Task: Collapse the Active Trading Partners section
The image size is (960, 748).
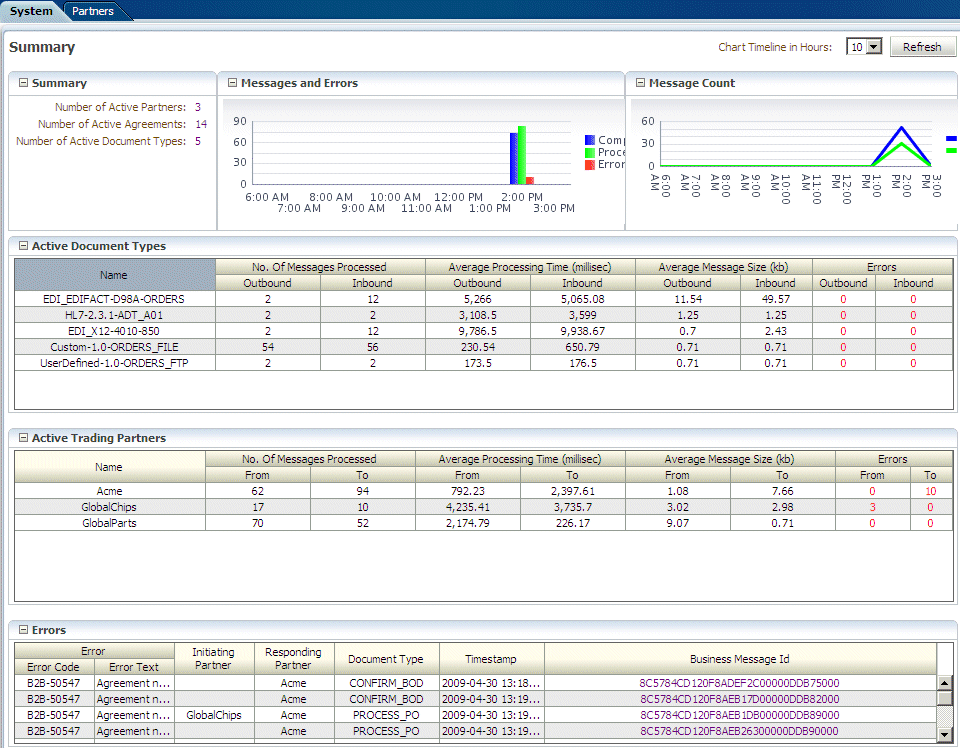Action: (x=23, y=438)
